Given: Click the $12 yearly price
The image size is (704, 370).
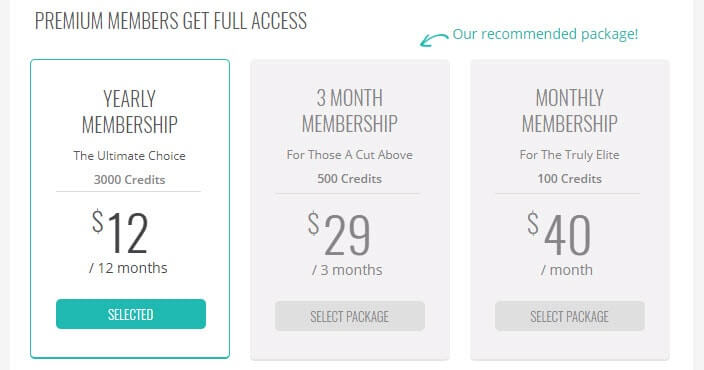Looking at the screenshot, I should [120, 232].
